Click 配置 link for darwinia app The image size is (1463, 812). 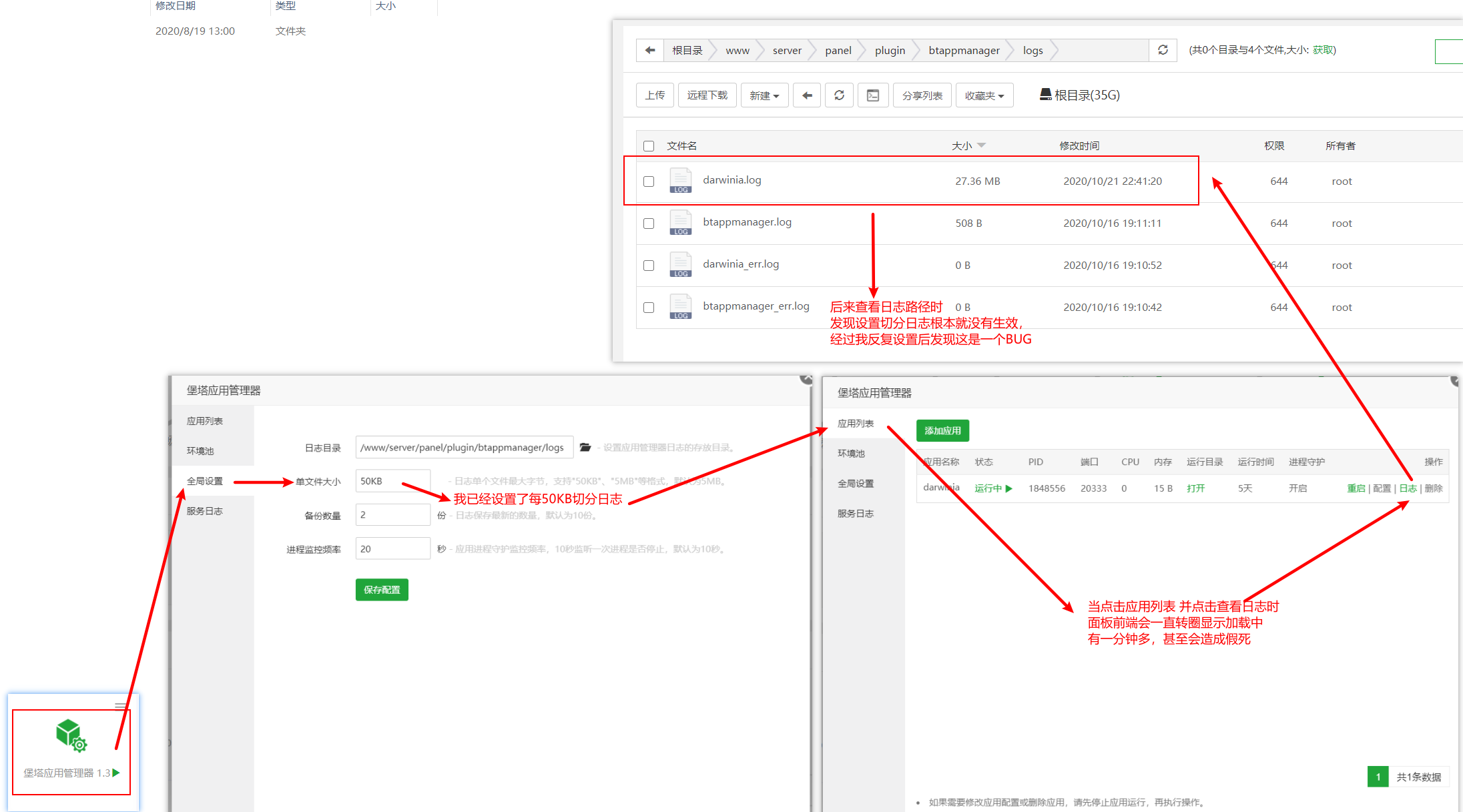[x=1382, y=488]
